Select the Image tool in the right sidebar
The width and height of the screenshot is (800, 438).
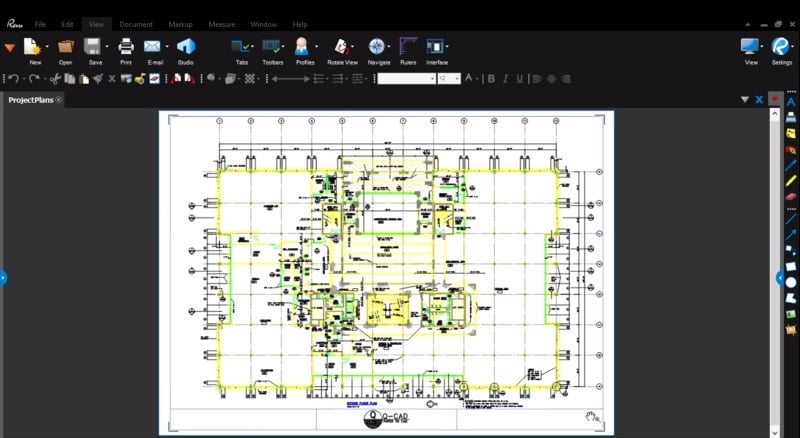click(791, 314)
